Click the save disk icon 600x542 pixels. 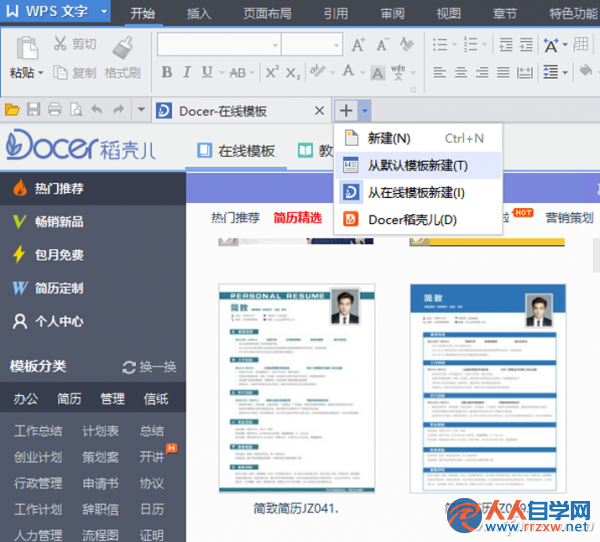tap(33, 110)
